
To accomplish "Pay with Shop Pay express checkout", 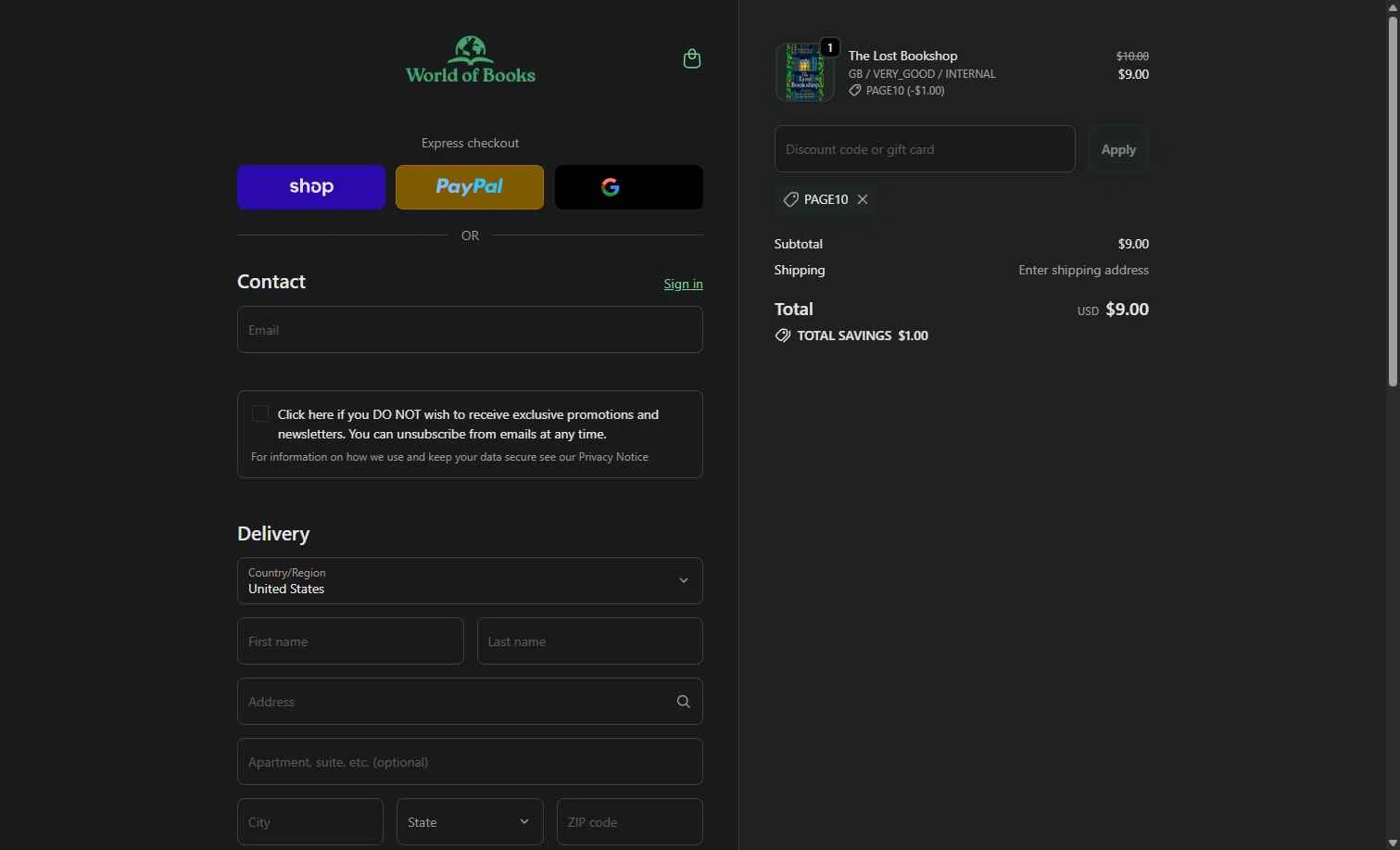I will [x=311, y=187].
